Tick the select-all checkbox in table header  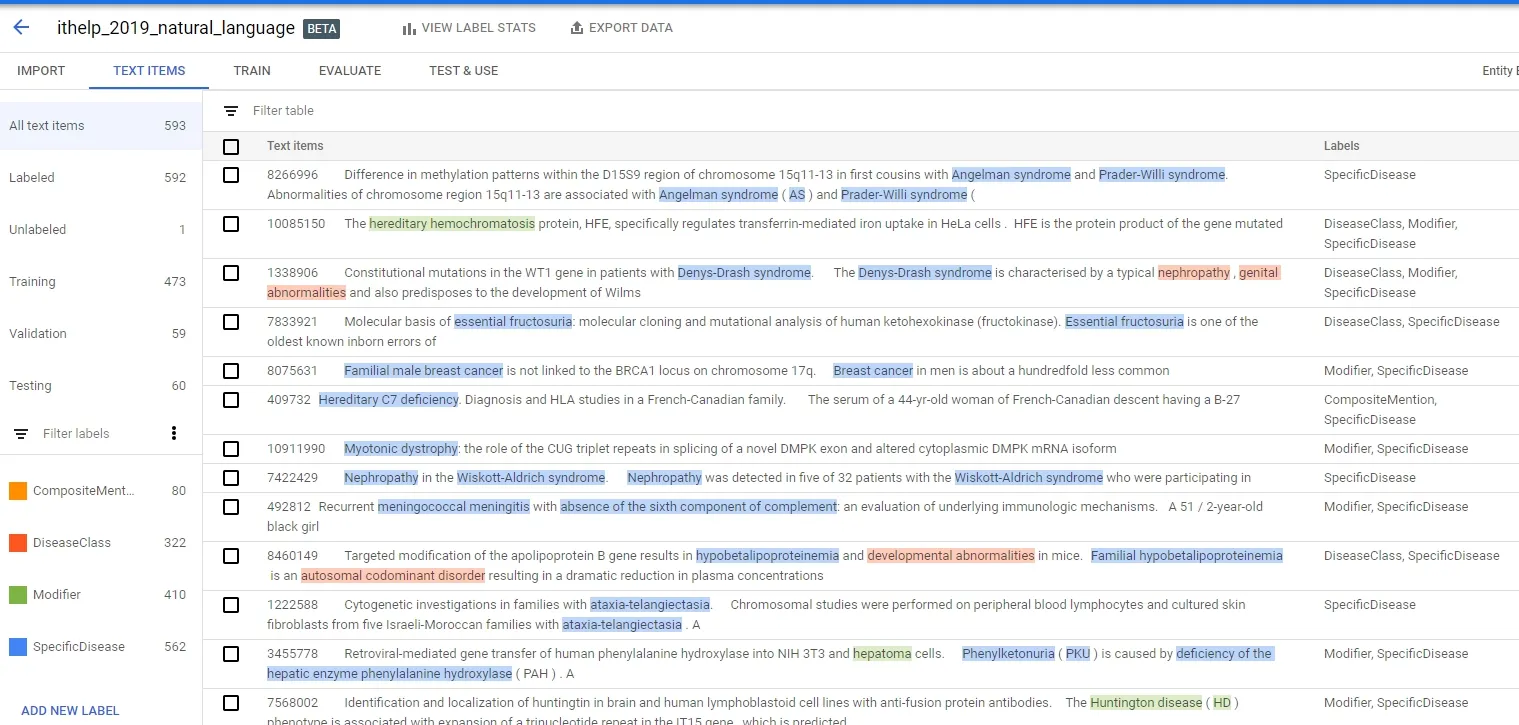[231, 147]
